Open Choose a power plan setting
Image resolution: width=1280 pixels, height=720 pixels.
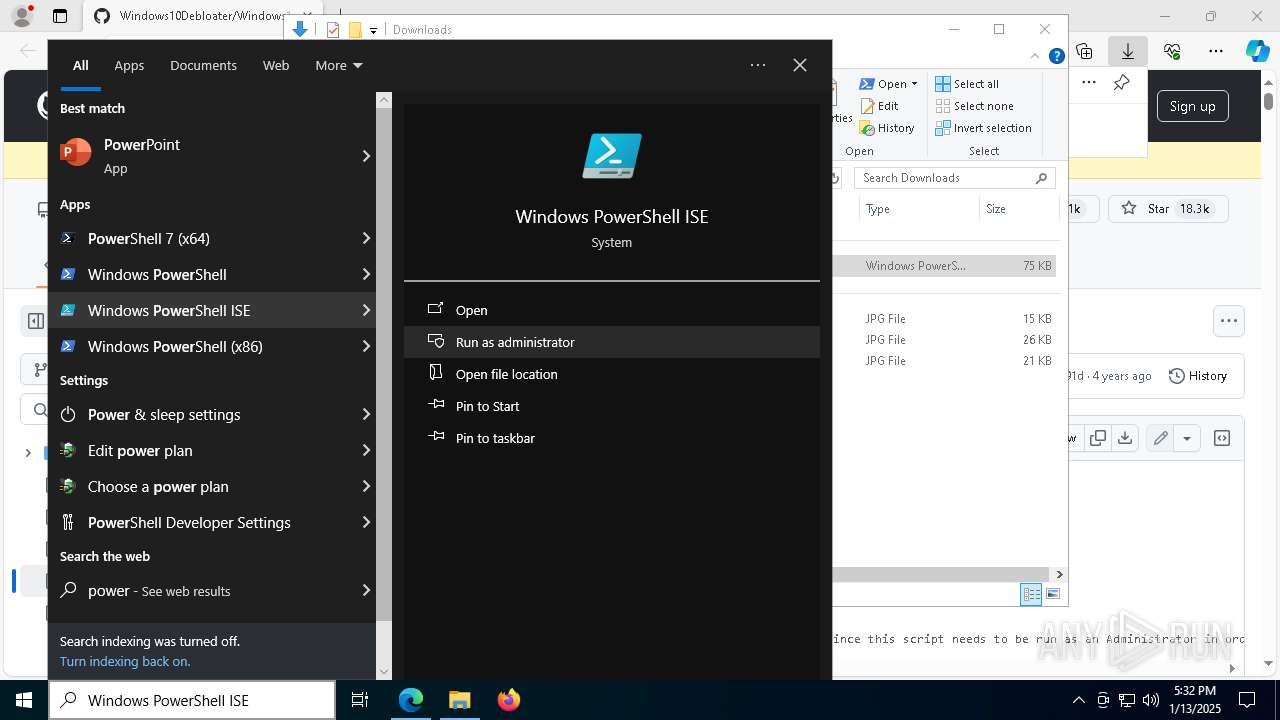[212, 486]
